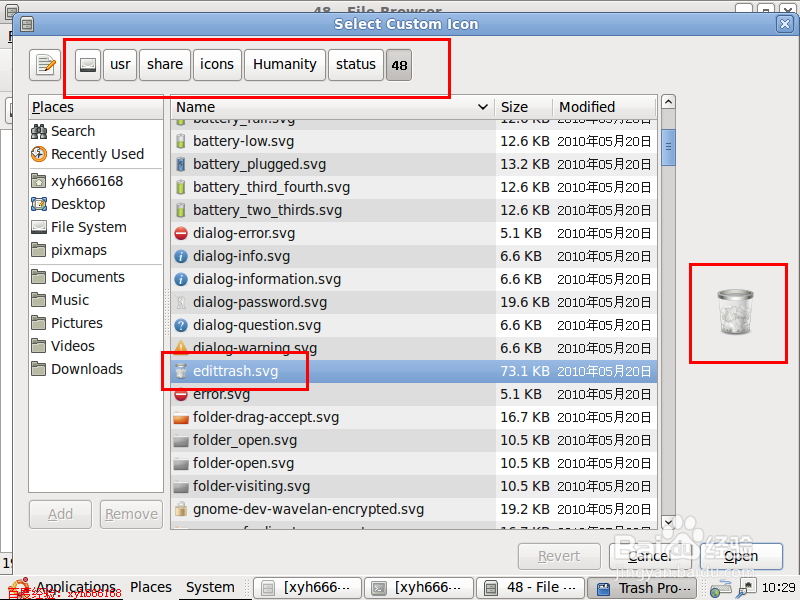
Task: Cancel the Select Custom Icon dialog
Action: [649, 556]
